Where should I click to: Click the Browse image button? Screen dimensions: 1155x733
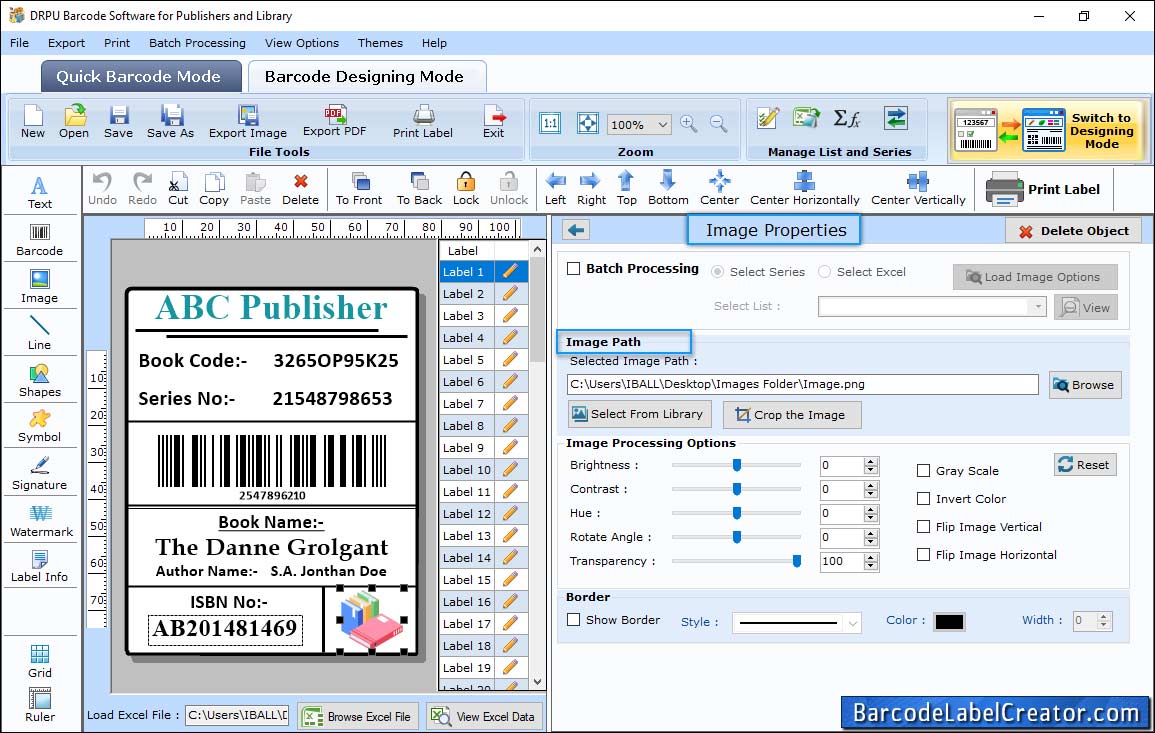coord(1085,385)
